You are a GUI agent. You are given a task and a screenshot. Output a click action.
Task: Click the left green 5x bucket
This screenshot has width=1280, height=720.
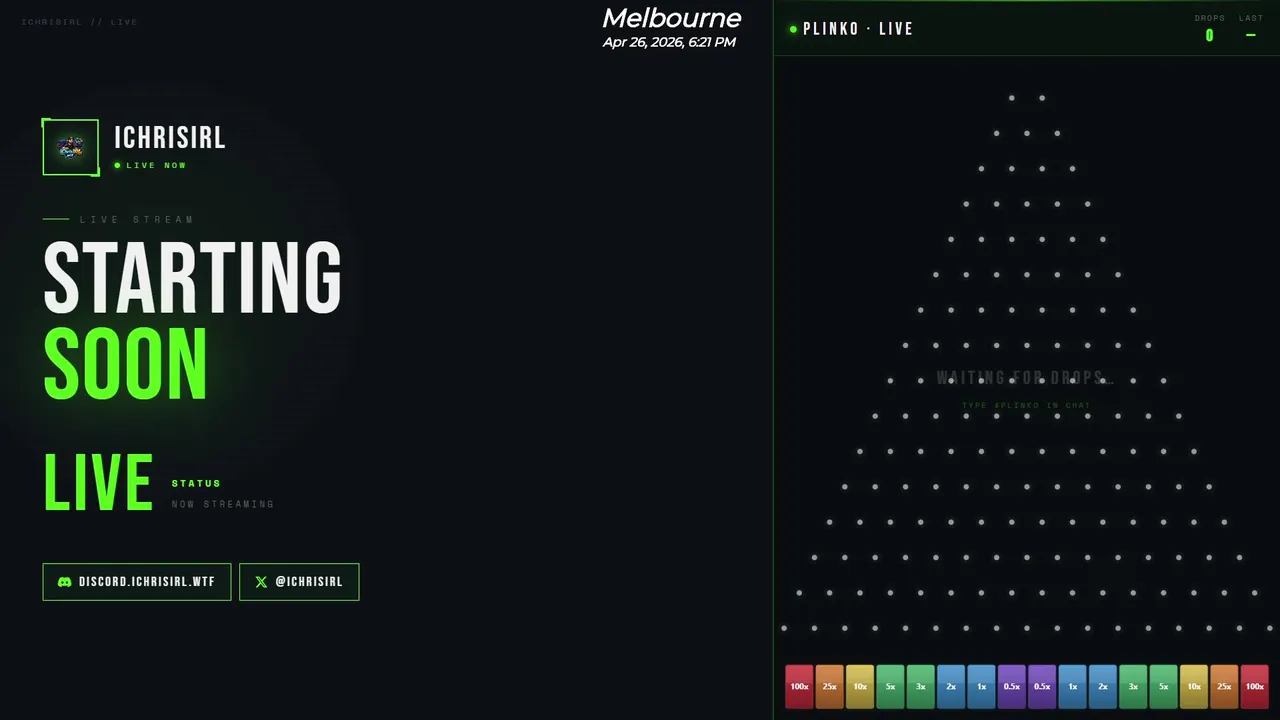pyautogui.click(x=890, y=687)
